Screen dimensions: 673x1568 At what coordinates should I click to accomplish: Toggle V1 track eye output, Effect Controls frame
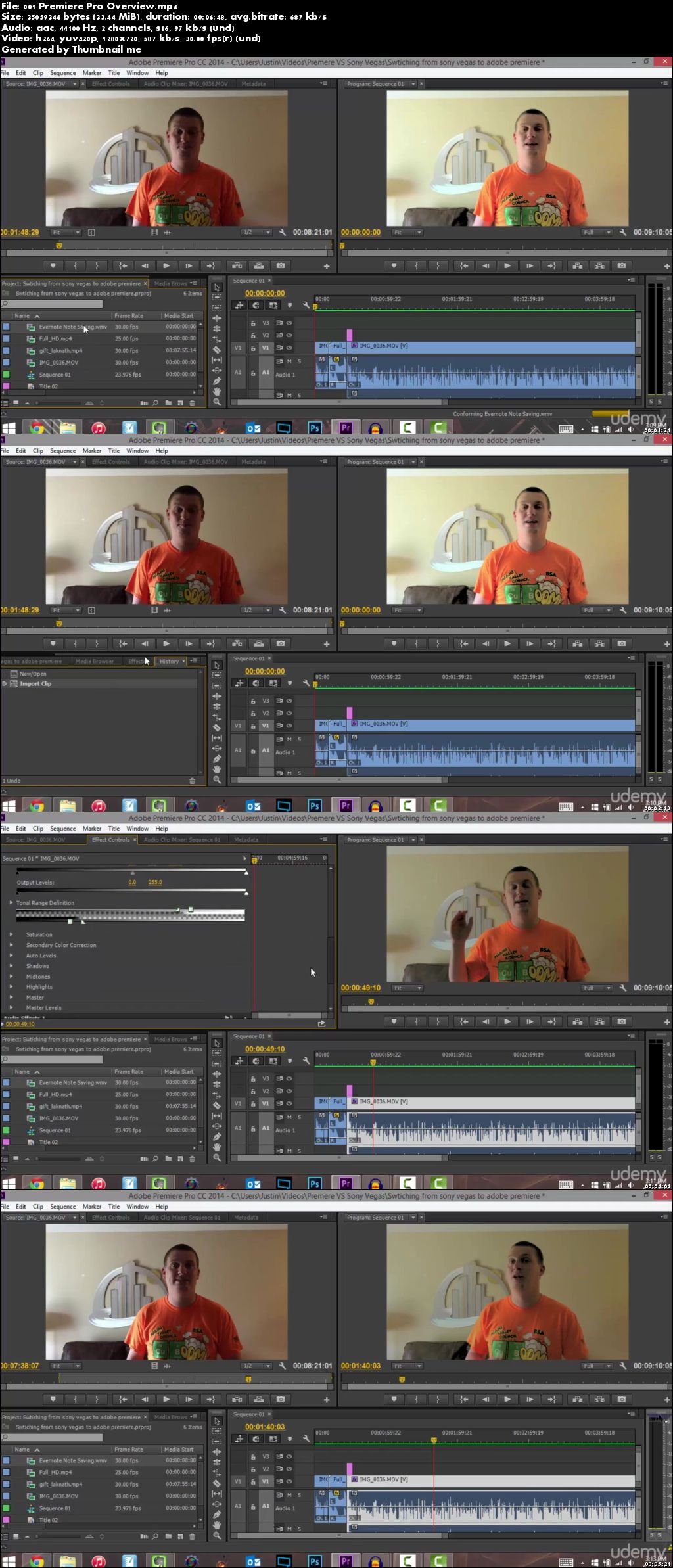click(289, 1103)
